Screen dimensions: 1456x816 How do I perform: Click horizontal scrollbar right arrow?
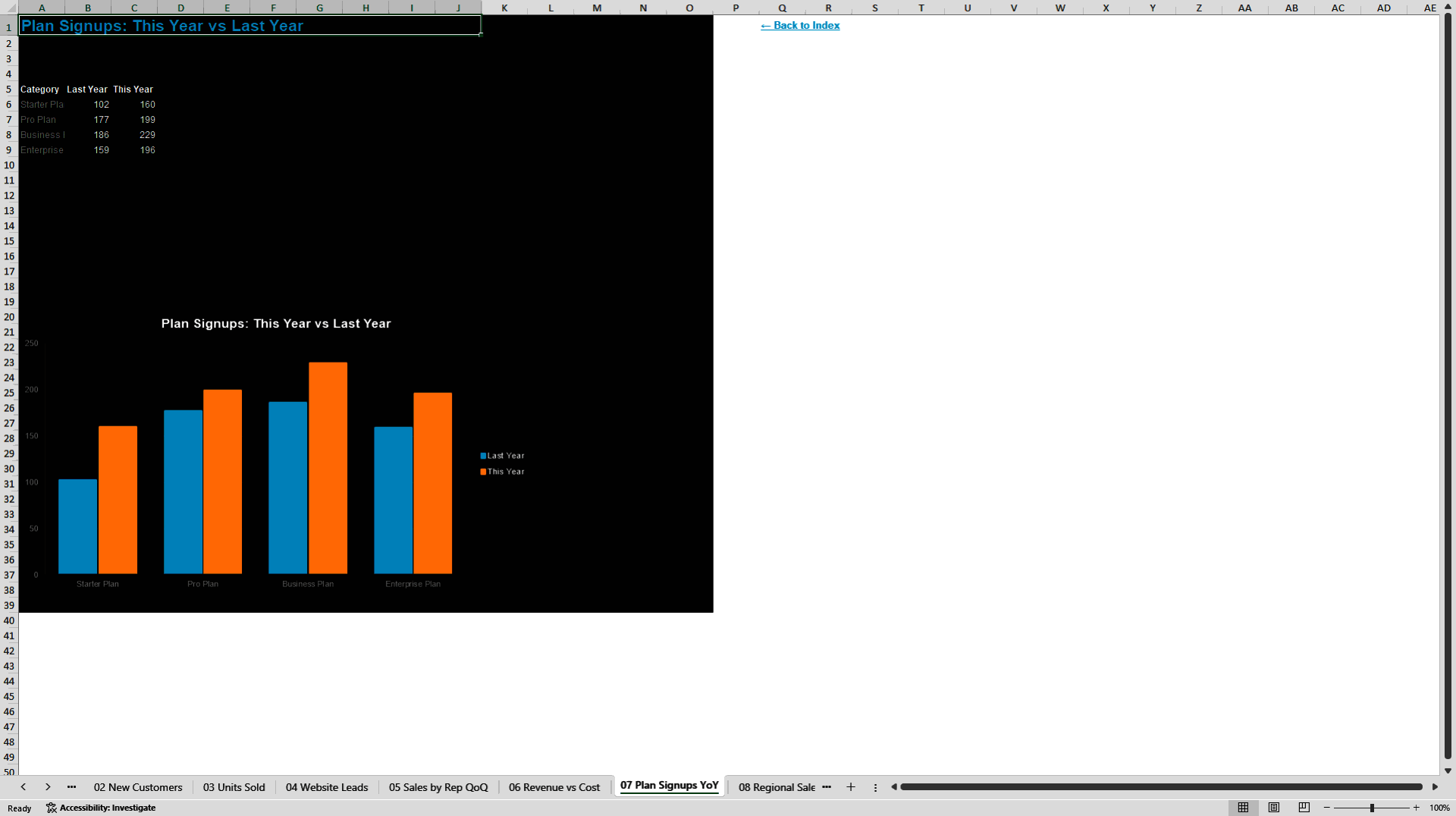point(1435,787)
